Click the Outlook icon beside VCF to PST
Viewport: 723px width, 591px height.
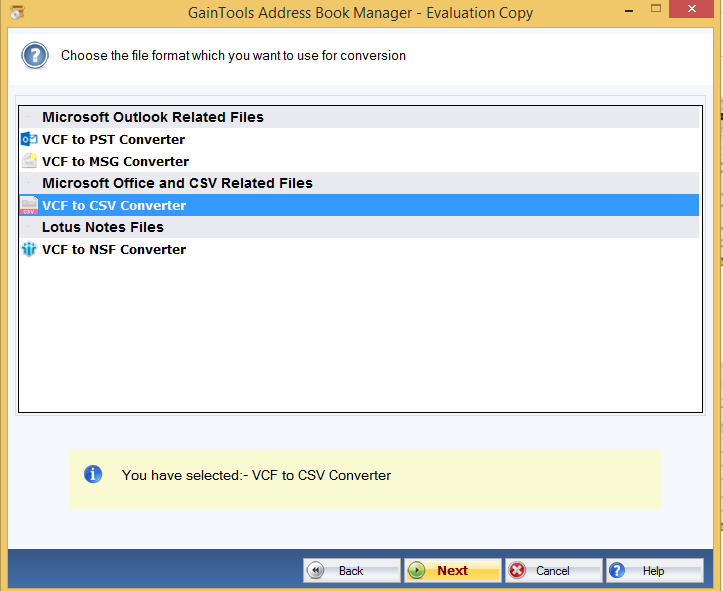tap(29, 139)
